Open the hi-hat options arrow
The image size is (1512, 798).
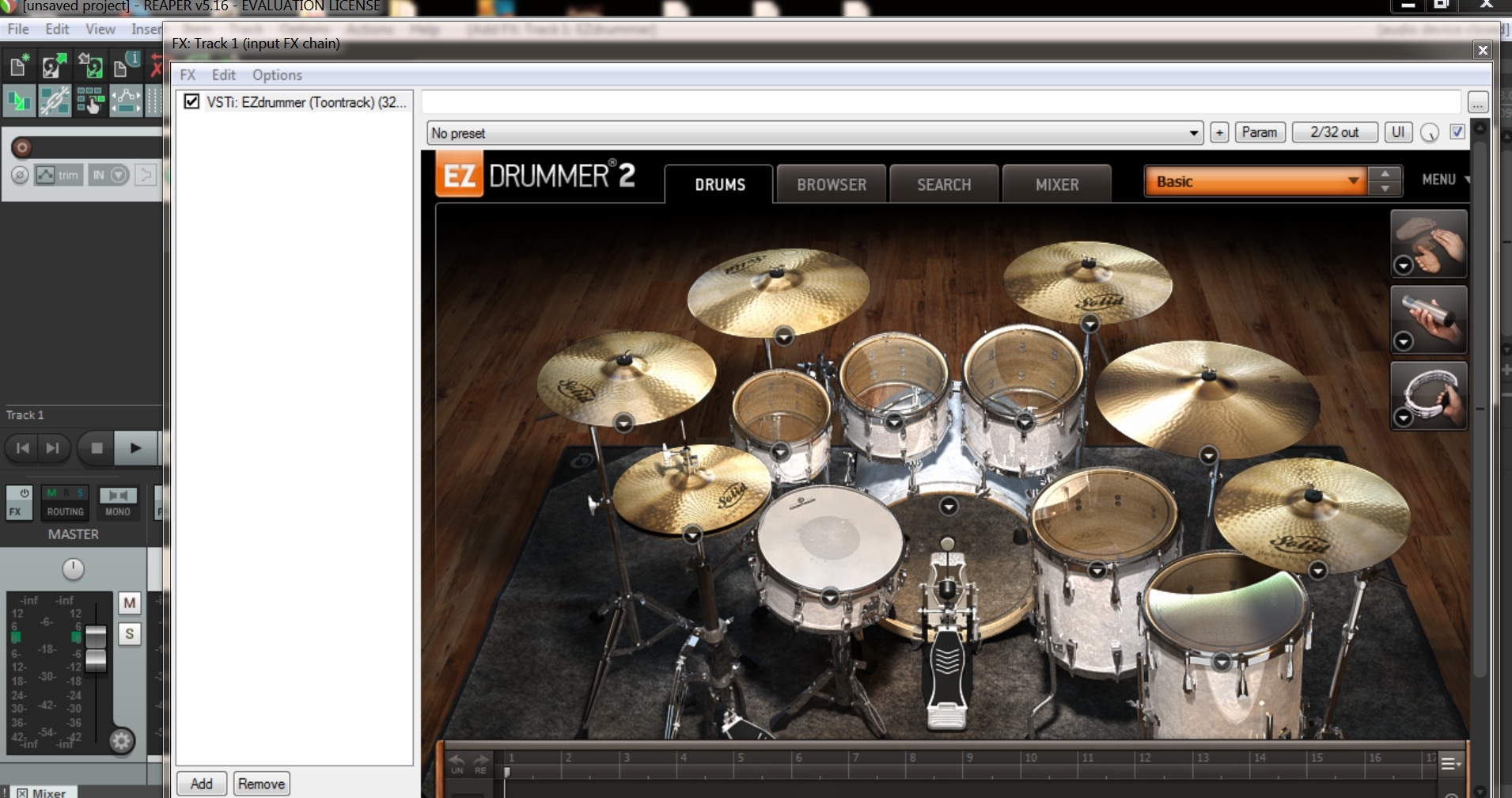pos(692,535)
